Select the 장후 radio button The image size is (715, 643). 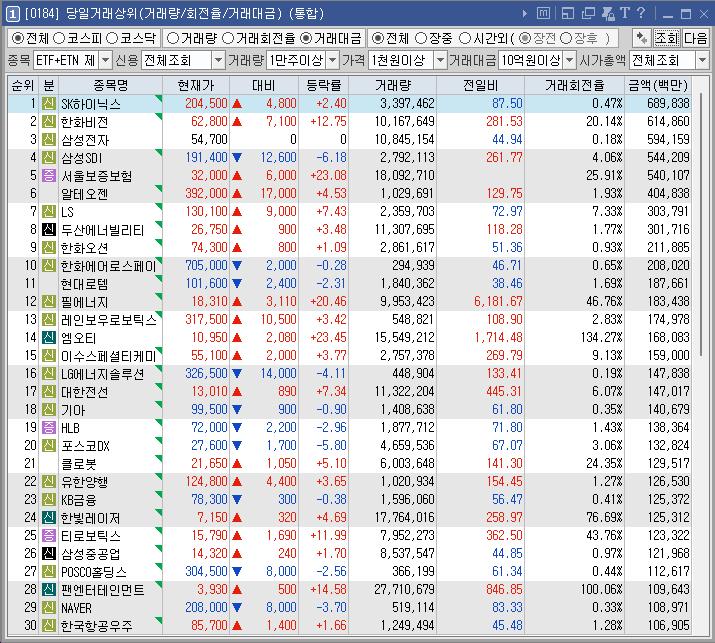[566, 38]
